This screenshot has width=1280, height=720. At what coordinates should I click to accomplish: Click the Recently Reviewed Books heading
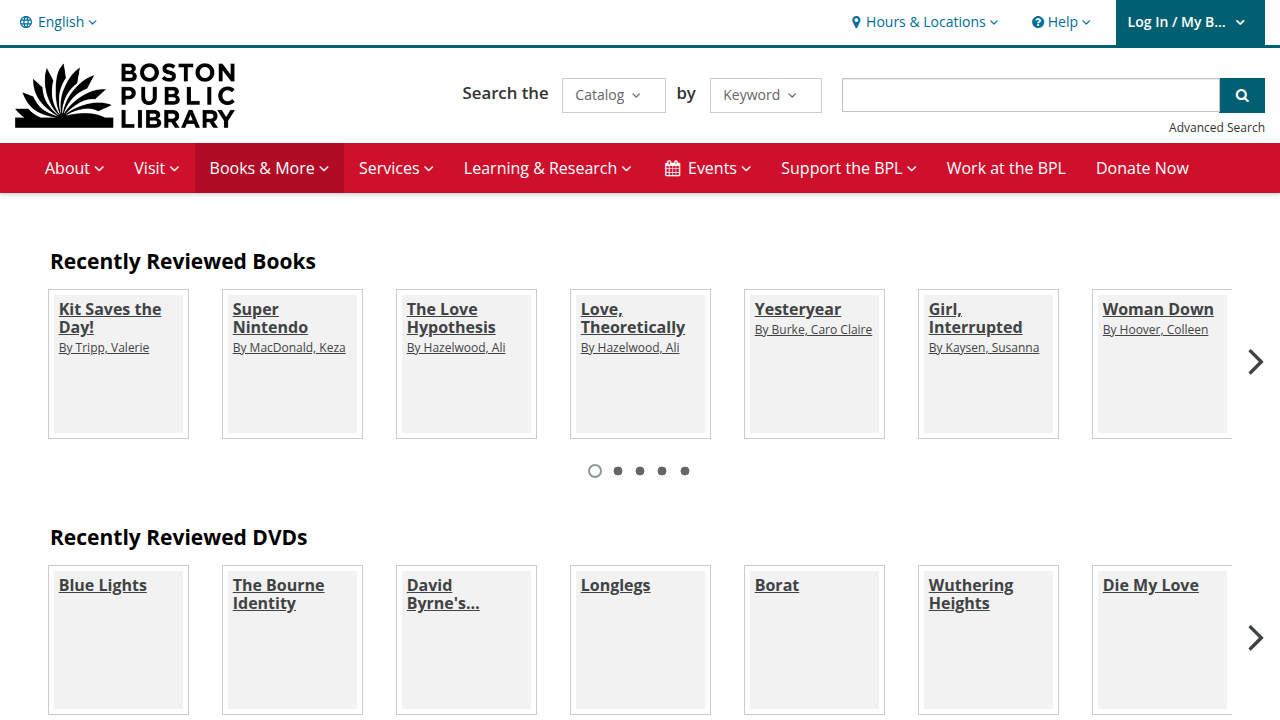[x=183, y=262]
